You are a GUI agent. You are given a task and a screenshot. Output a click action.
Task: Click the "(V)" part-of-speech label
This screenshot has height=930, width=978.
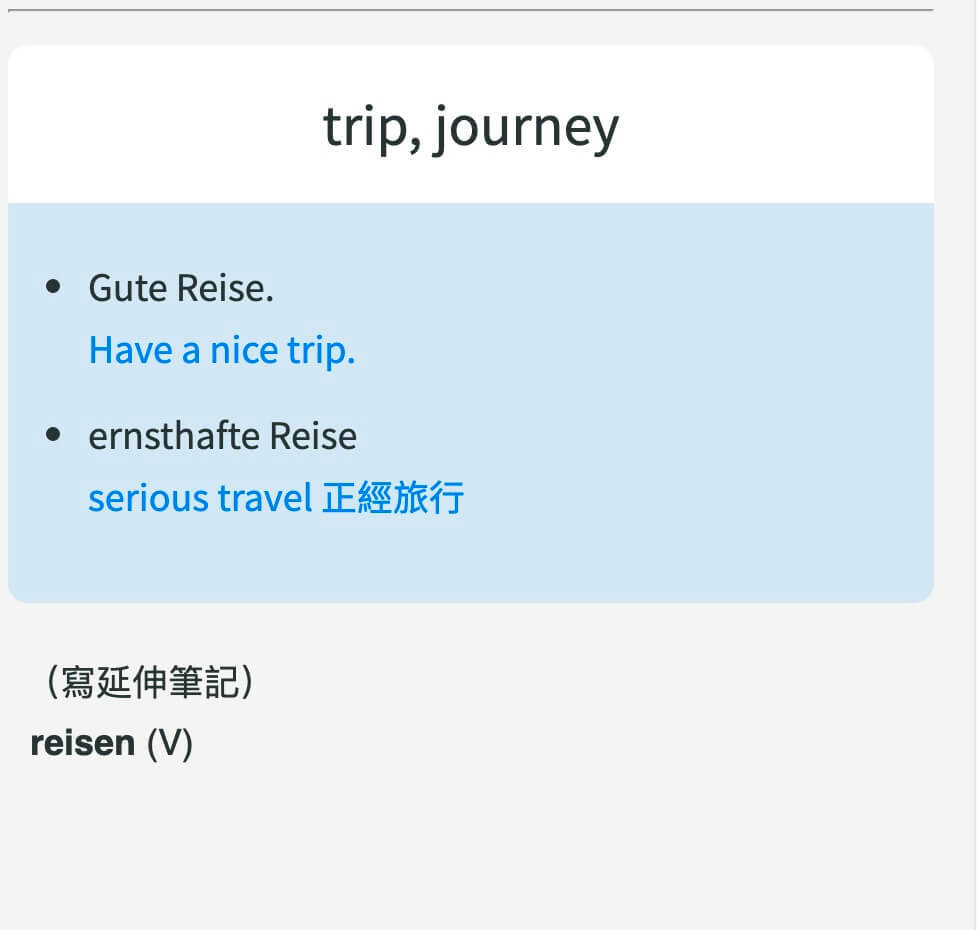click(169, 743)
